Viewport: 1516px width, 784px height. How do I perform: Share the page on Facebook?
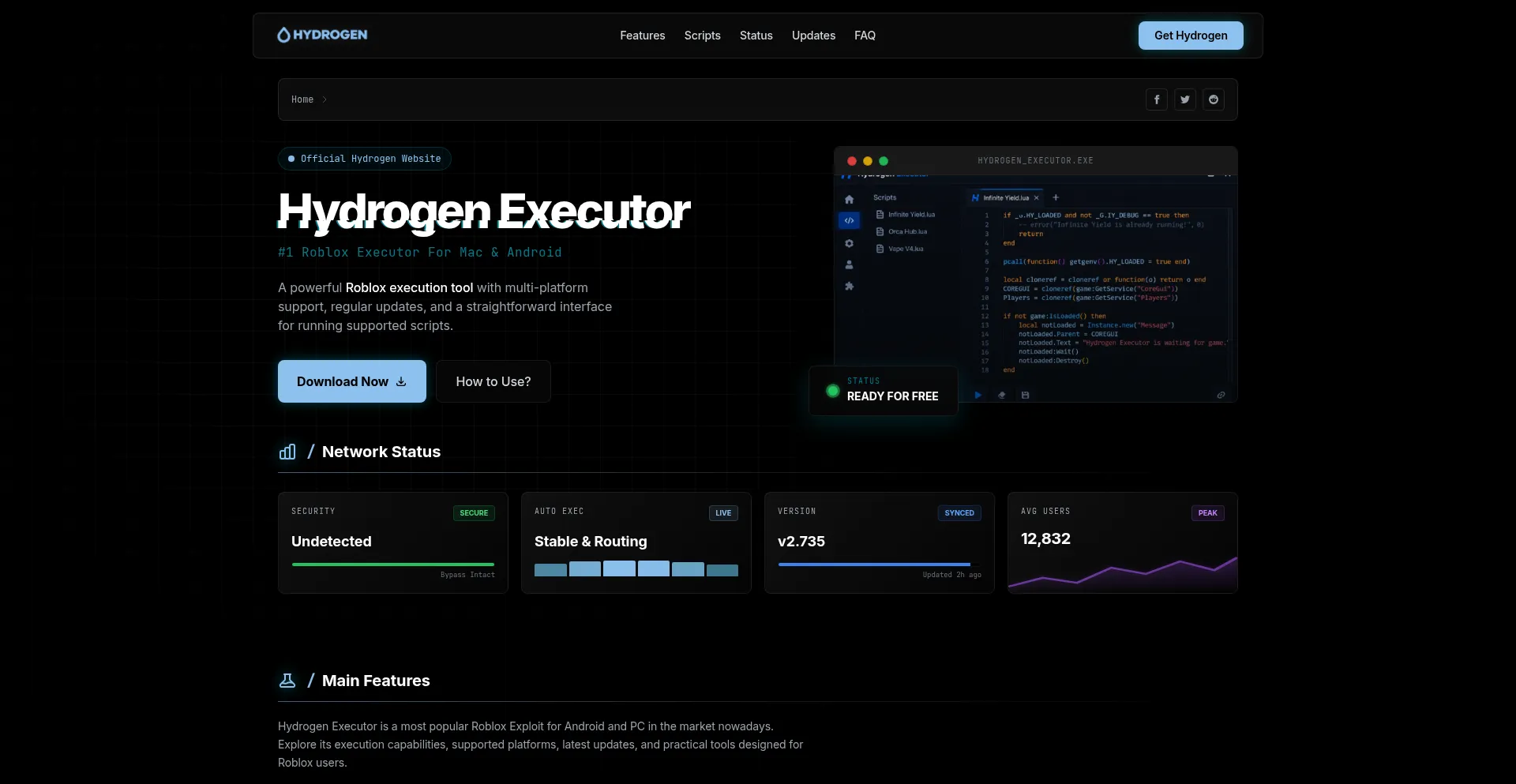click(1157, 99)
